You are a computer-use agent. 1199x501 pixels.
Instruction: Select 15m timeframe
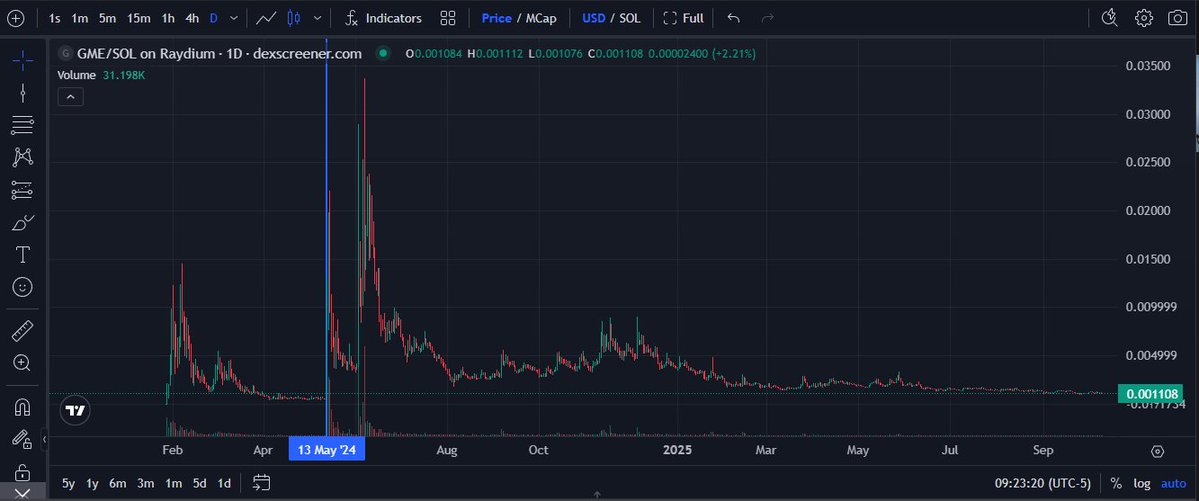coord(138,18)
